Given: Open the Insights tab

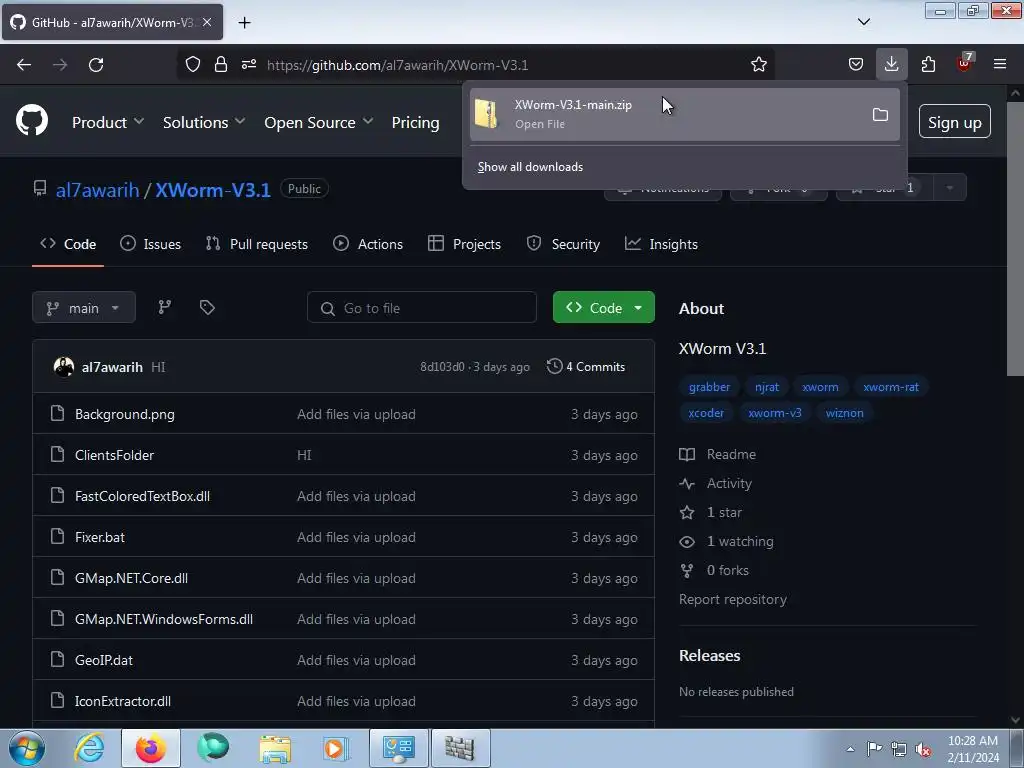Looking at the screenshot, I should (662, 244).
